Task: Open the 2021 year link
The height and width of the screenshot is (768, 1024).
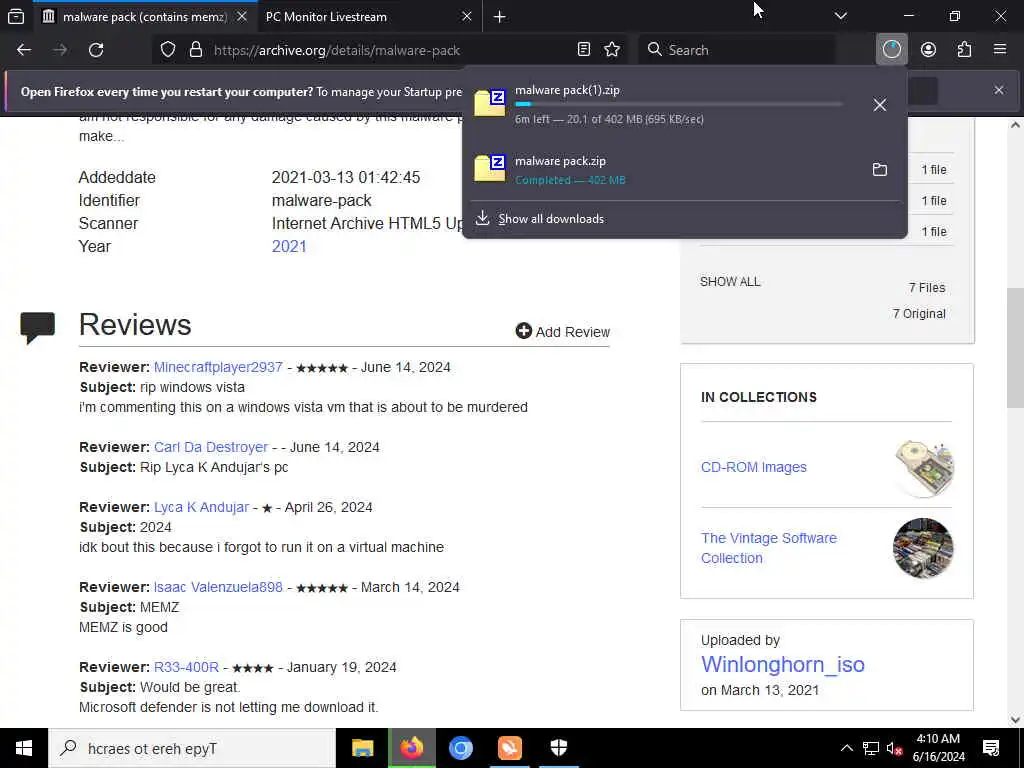Action: (x=289, y=246)
